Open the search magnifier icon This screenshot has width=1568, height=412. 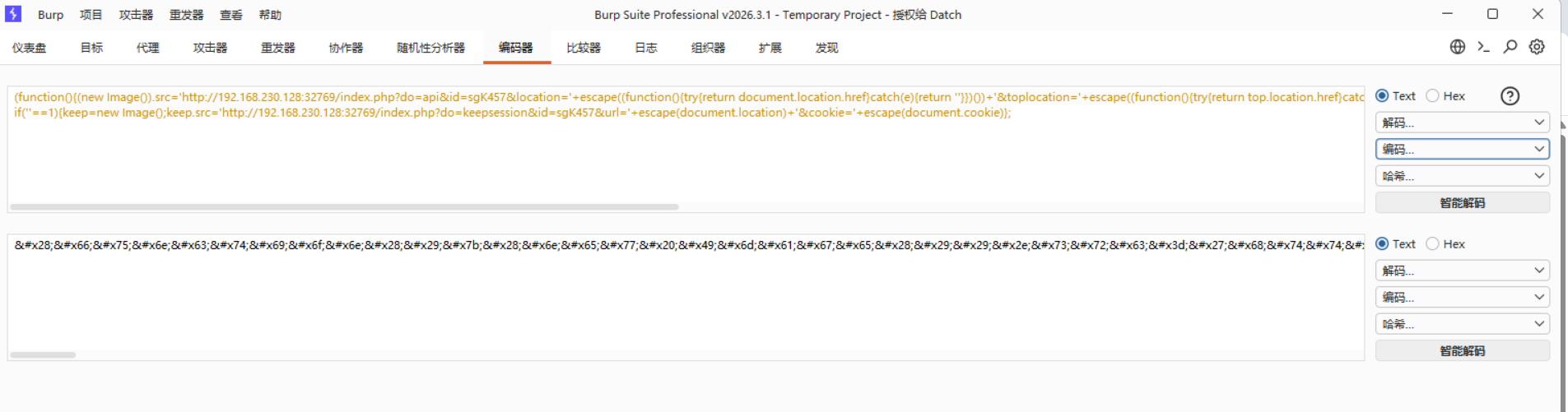click(x=1510, y=47)
